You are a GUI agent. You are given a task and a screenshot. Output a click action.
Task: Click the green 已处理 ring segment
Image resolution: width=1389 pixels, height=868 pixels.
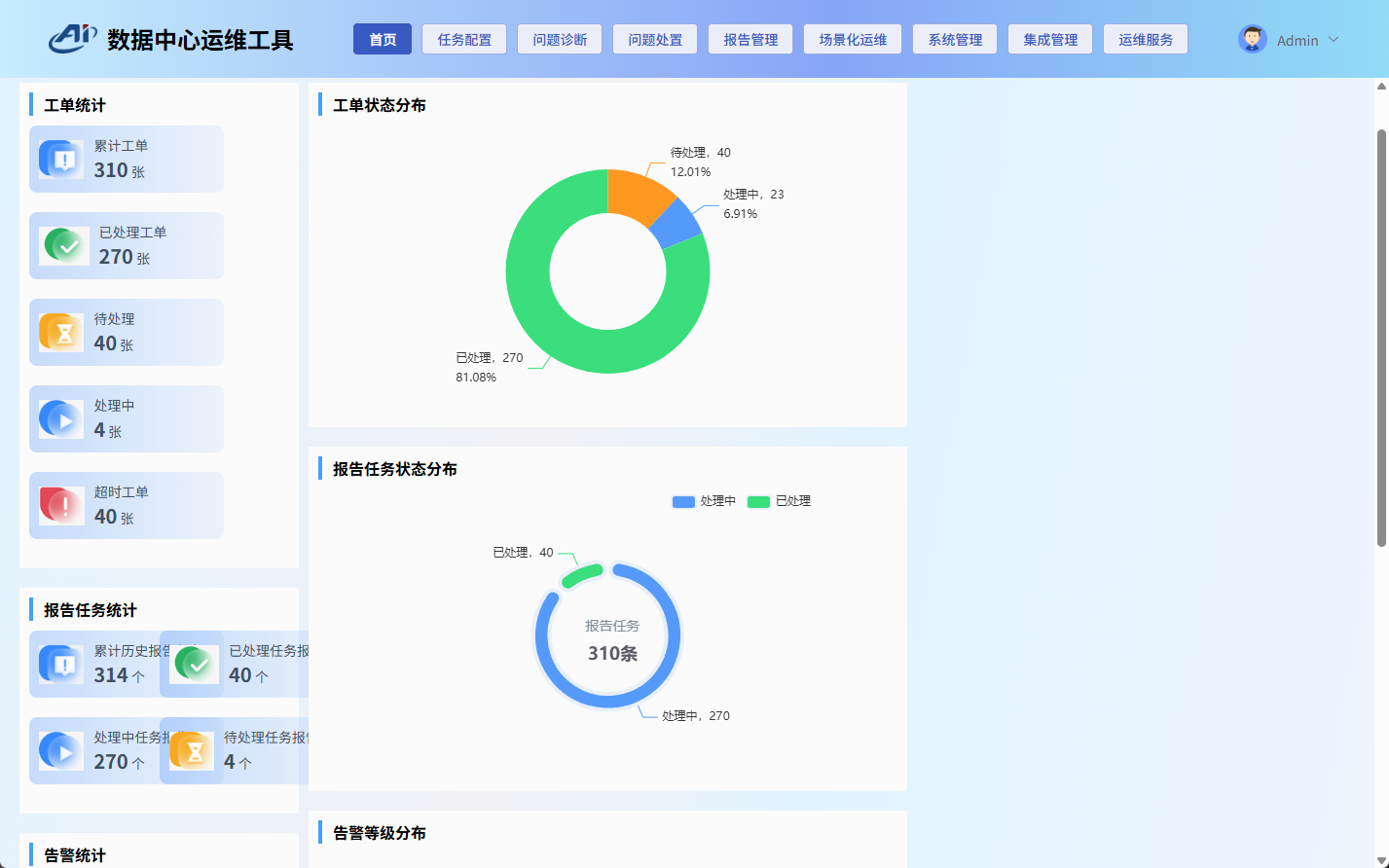[x=582, y=575]
